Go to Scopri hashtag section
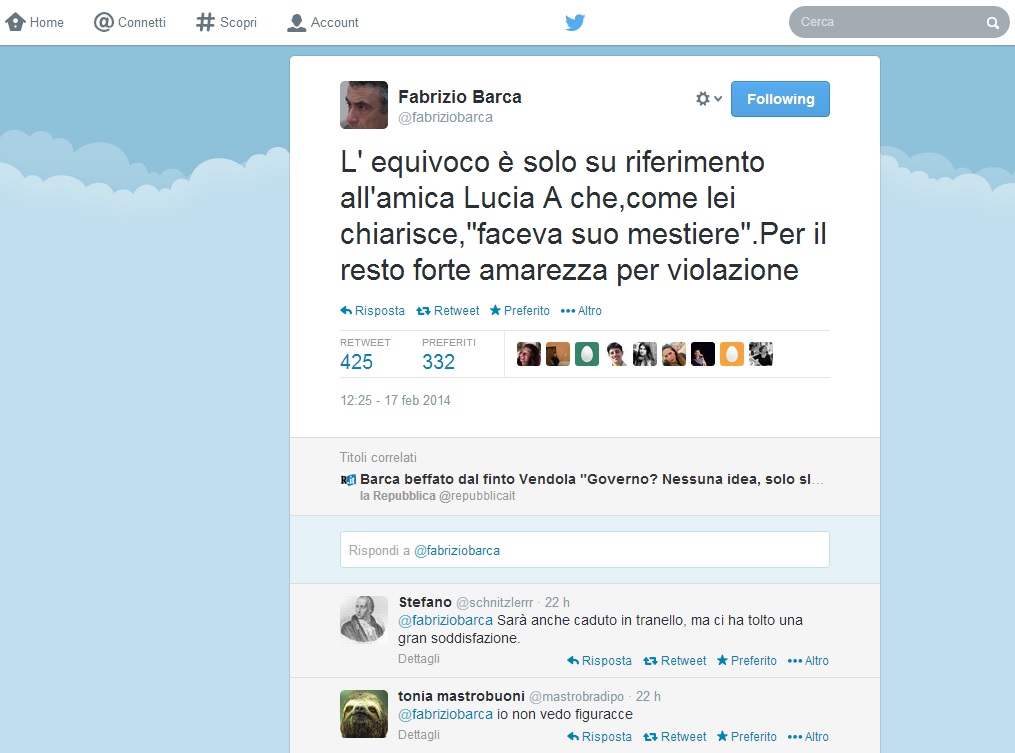The height and width of the screenshot is (753, 1015). pos(227,22)
